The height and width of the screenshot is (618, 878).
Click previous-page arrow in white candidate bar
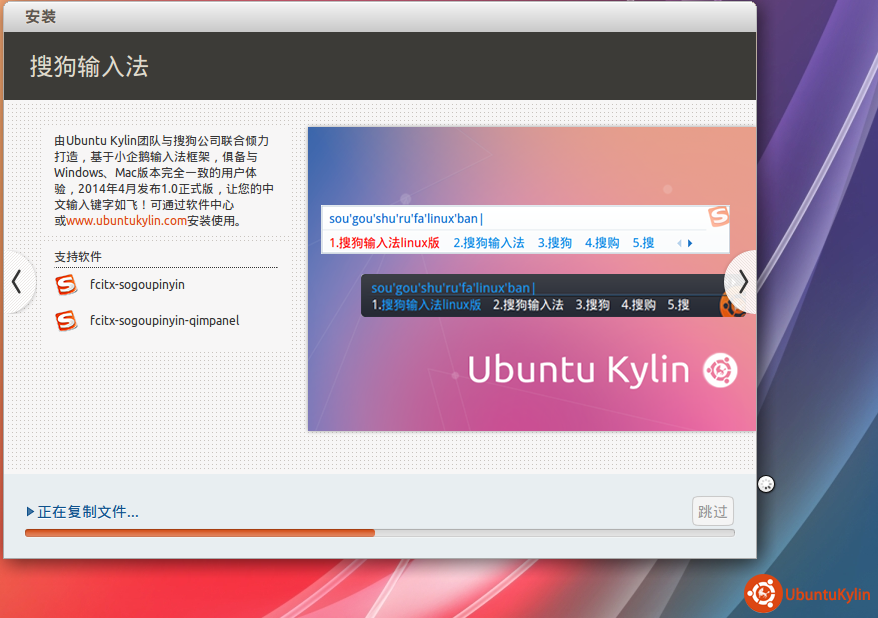pos(680,243)
